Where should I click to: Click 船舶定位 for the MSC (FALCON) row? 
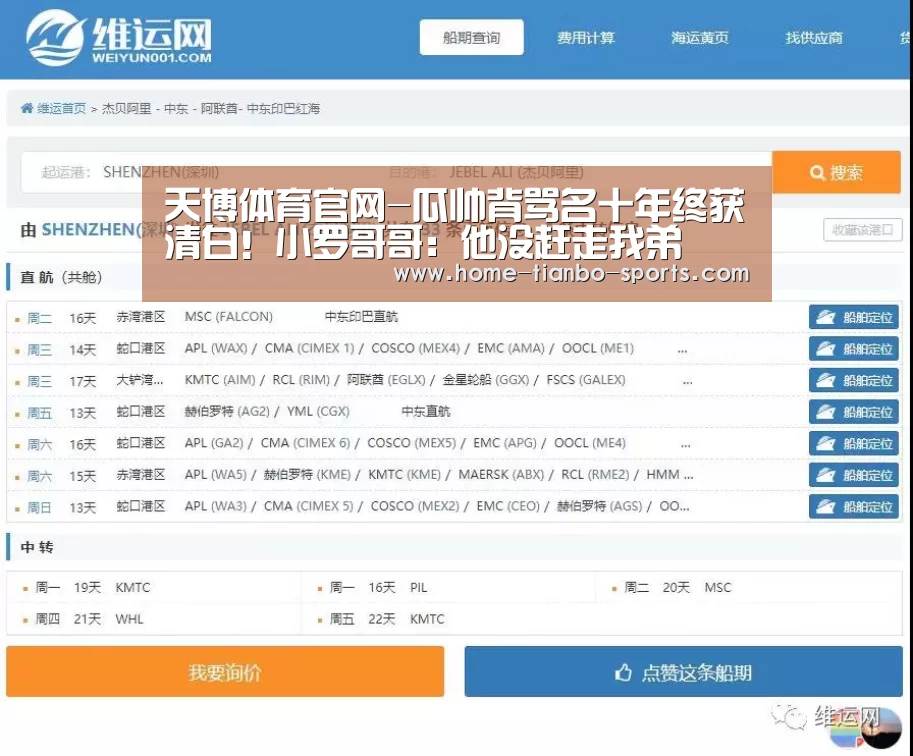click(854, 317)
